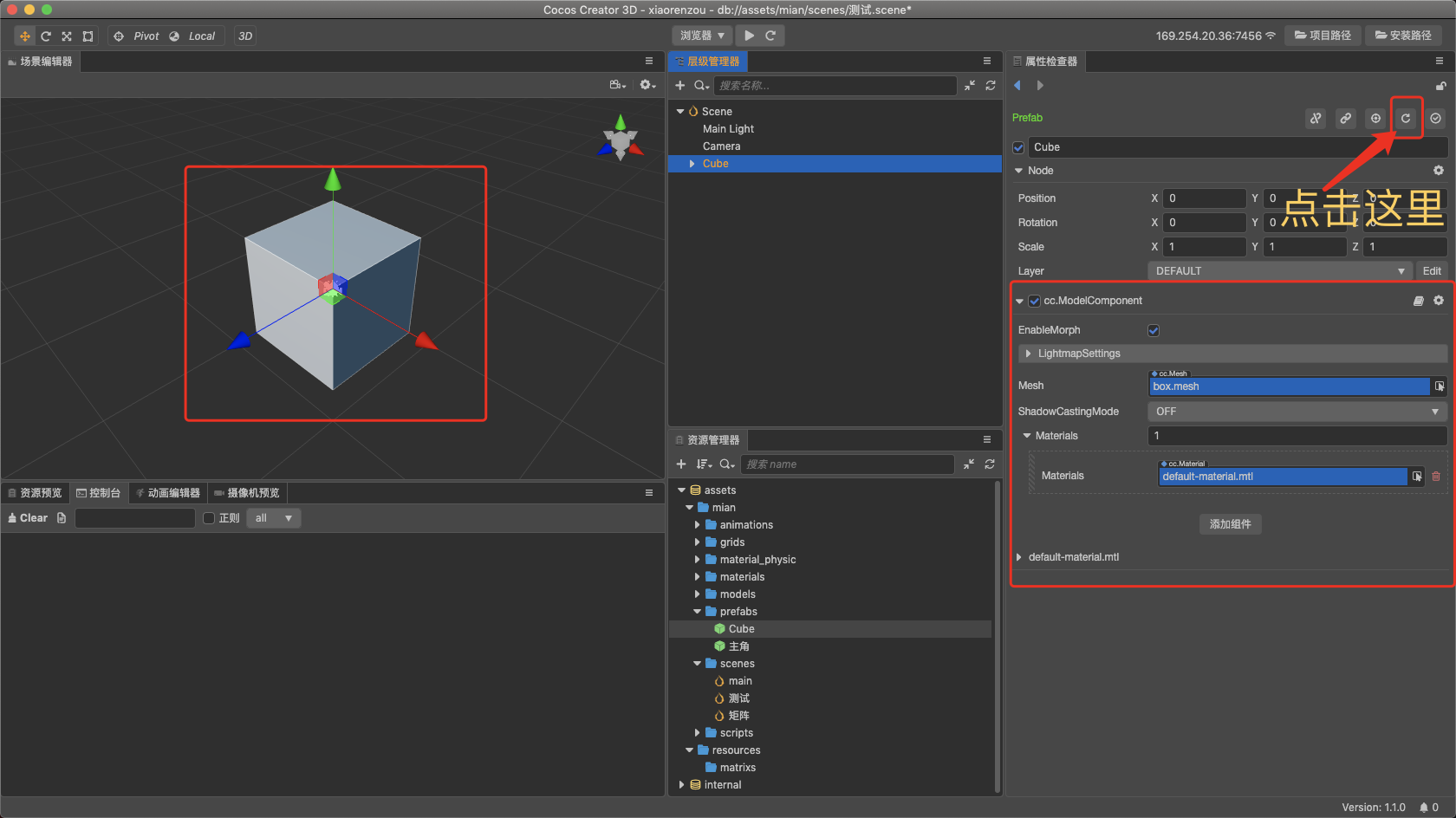Open Node section gear settings
Viewport: 1456px width, 818px height.
1439,171
